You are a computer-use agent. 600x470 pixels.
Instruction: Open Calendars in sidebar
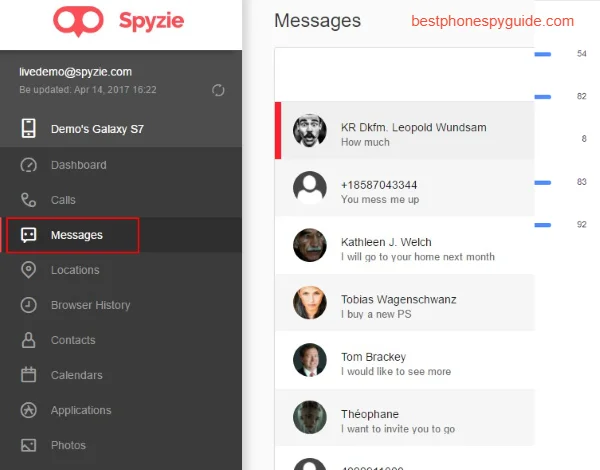[121, 375]
